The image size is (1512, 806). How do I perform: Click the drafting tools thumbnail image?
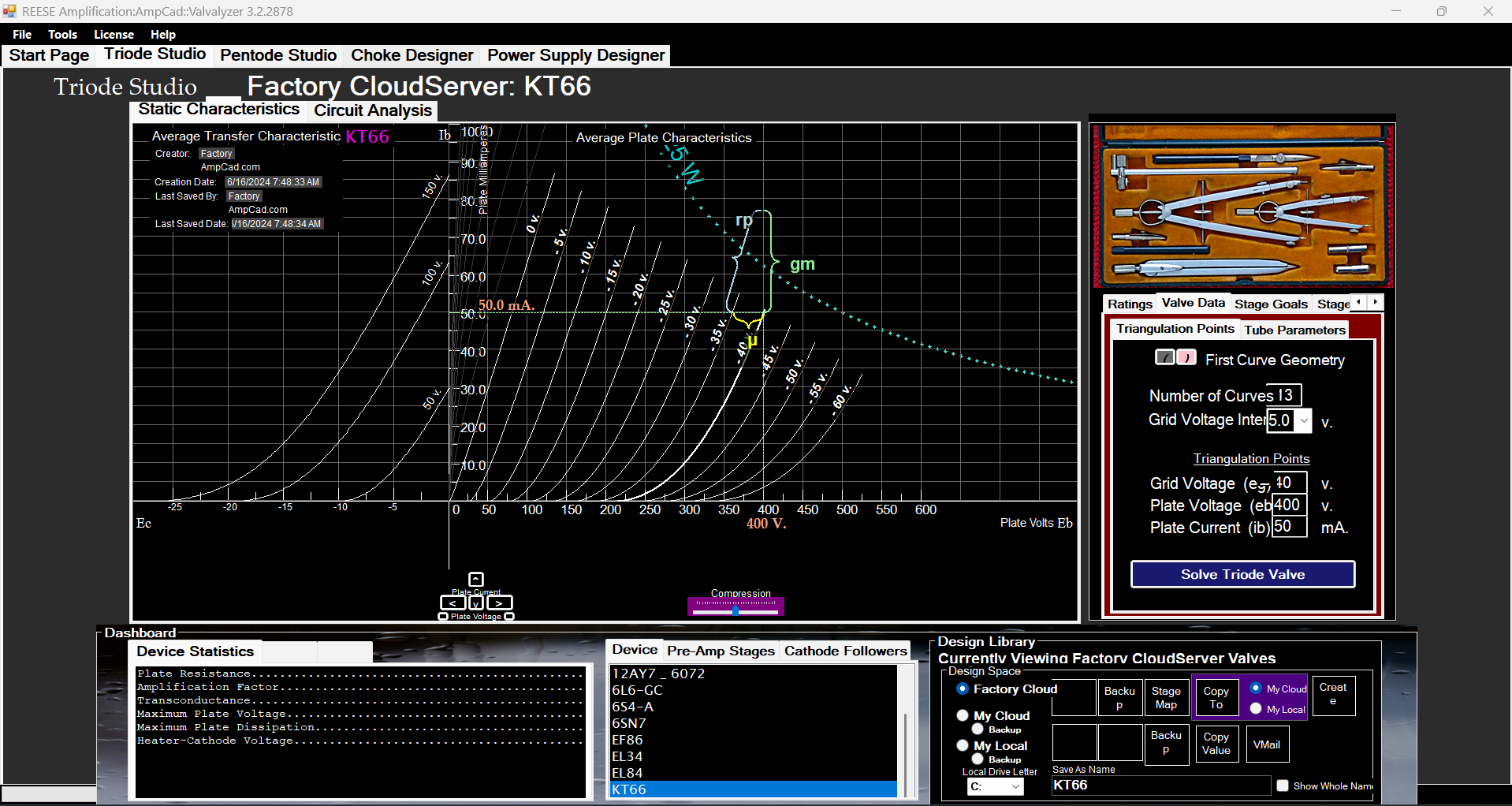click(1243, 207)
